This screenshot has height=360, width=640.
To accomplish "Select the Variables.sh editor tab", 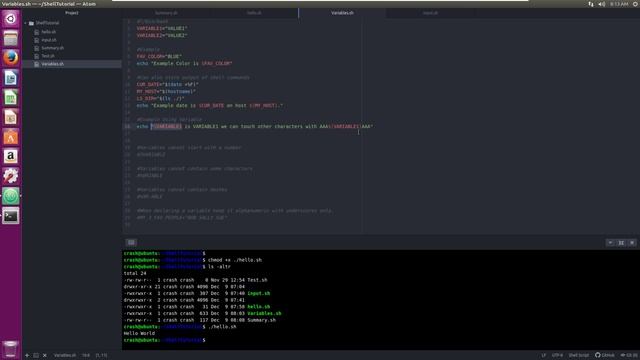I will click(342, 13).
